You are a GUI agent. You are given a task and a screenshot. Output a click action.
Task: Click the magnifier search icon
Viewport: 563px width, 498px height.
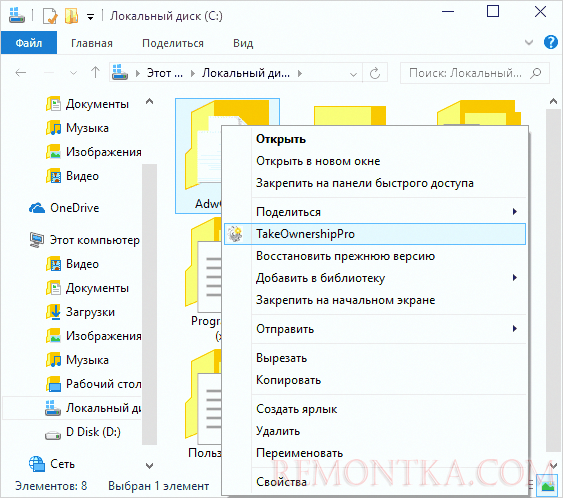[536, 73]
